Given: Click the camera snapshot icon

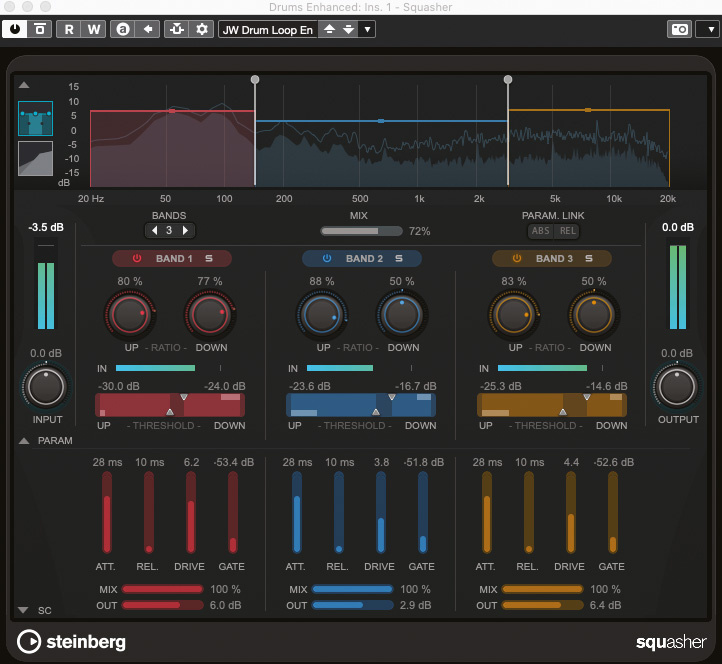Looking at the screenshot, I should [x=679, y=29].
